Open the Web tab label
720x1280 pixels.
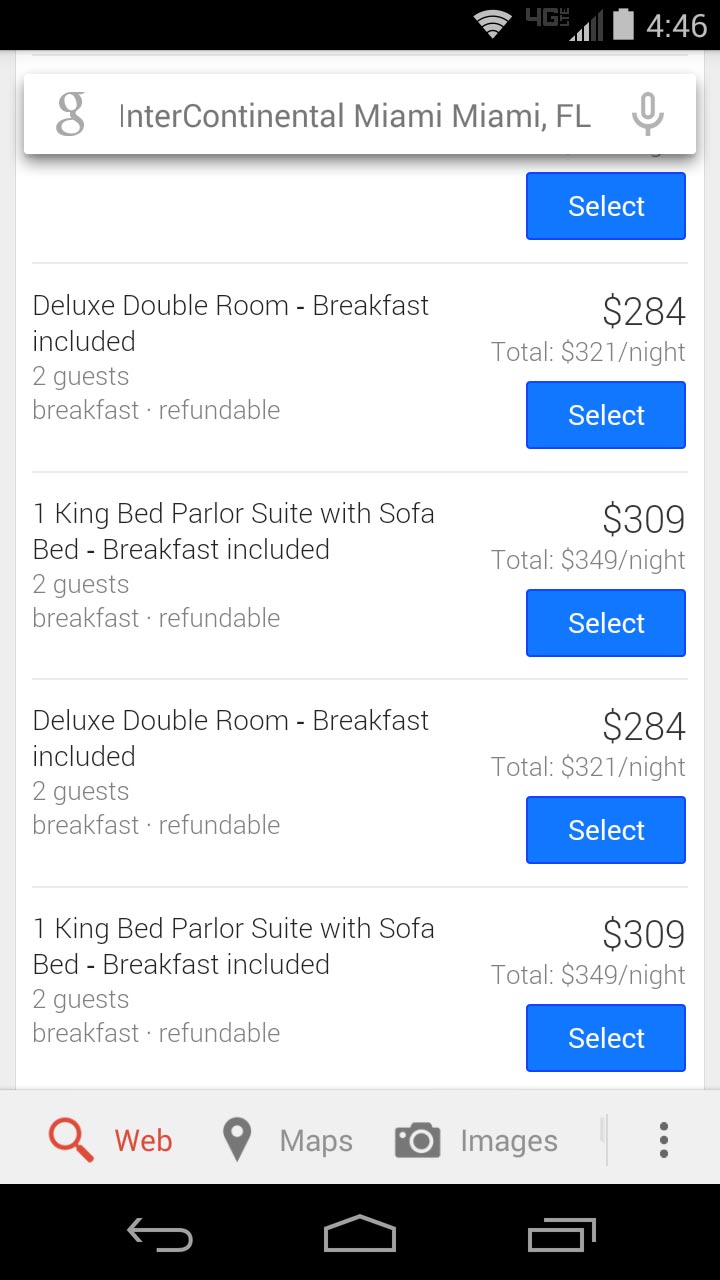point(143,1140)
